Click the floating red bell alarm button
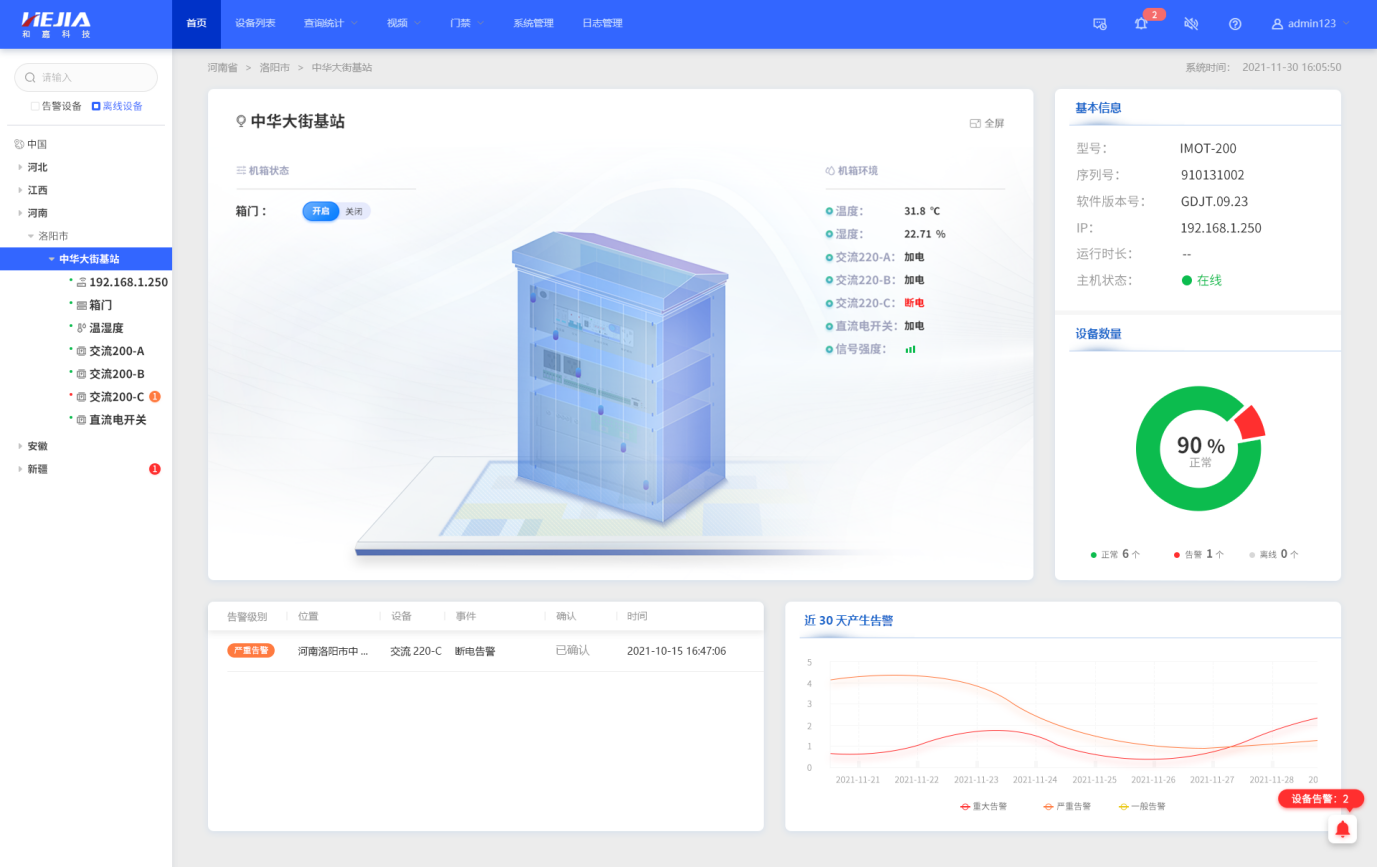Image resolution: width=1377 pixels, height=867 pixels. click(x=1342, y=829)
